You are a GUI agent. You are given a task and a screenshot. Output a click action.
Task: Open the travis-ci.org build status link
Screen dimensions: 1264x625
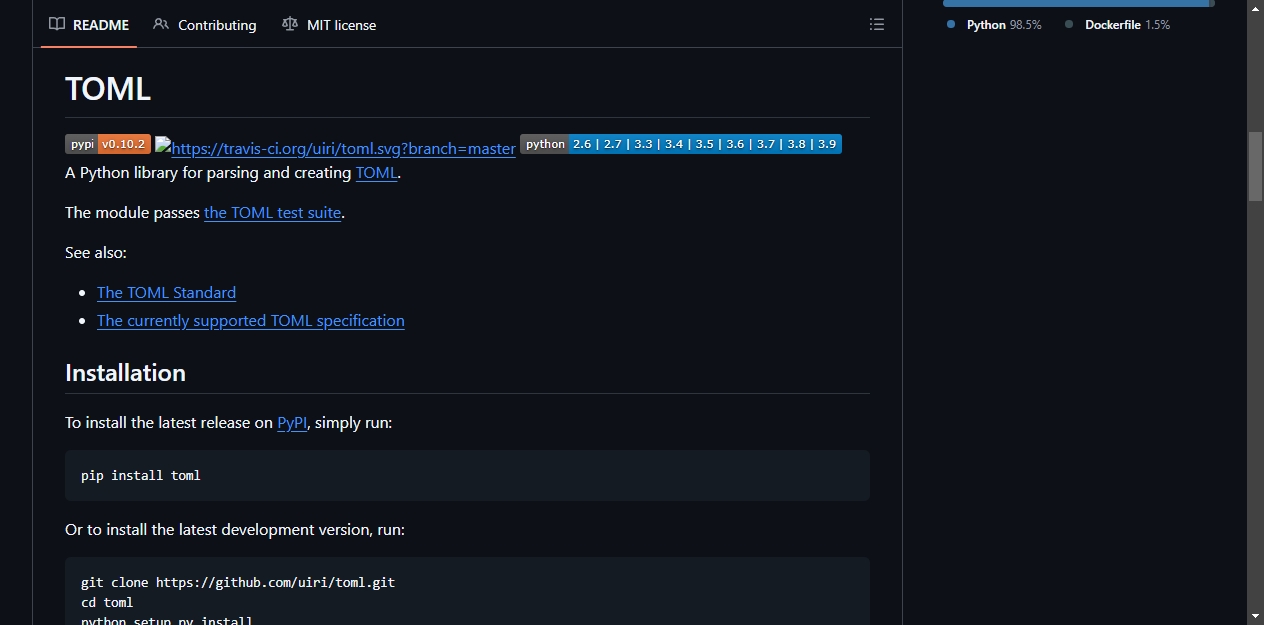click(336, 148)
